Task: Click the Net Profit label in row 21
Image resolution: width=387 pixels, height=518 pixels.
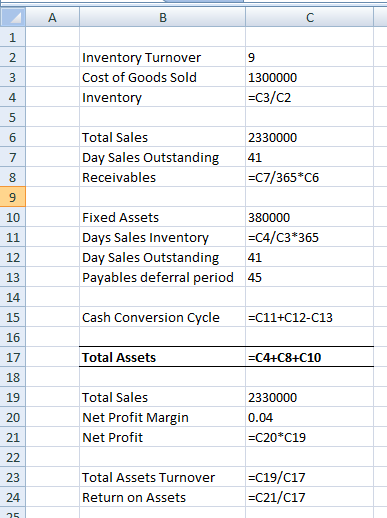Action: point(162,437)
